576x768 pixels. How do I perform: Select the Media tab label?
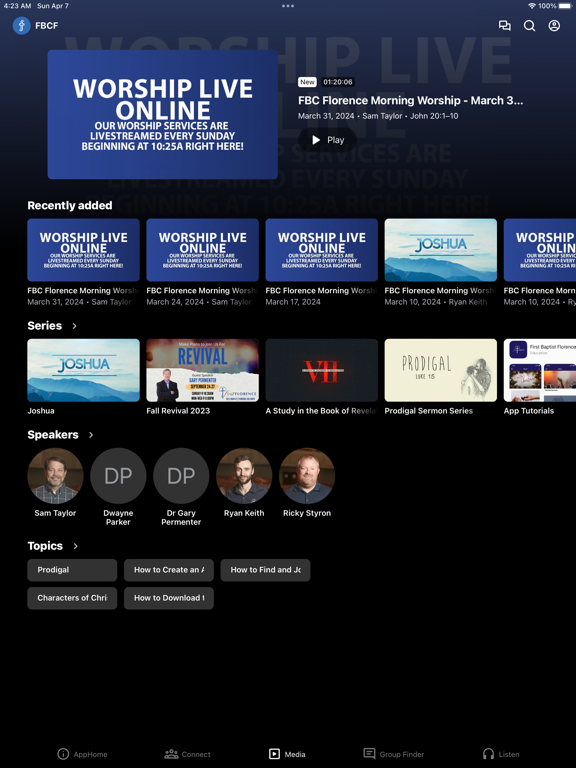click(x=295, y=754)
